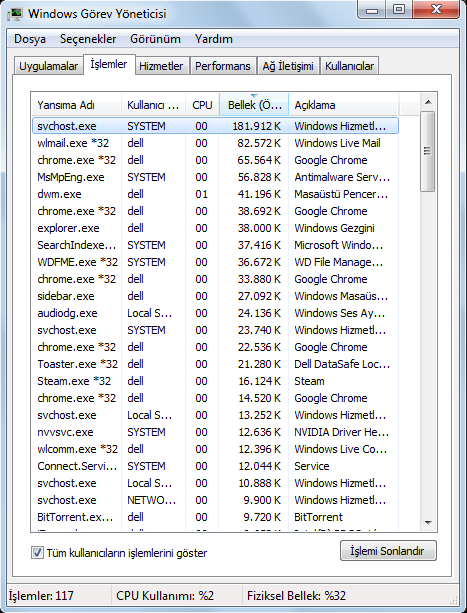467x613 pixels.
Task: Select the chrome.exe process using 33.880 K
Action: 215,279
